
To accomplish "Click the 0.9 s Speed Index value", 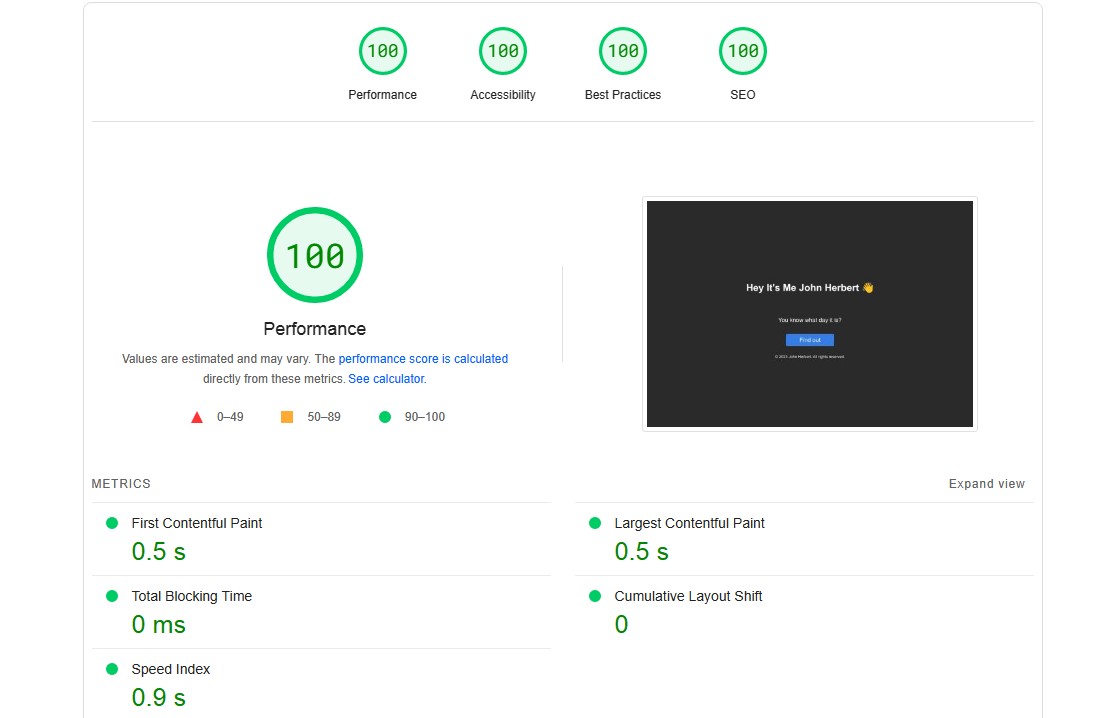I will [x=158, y=697].
